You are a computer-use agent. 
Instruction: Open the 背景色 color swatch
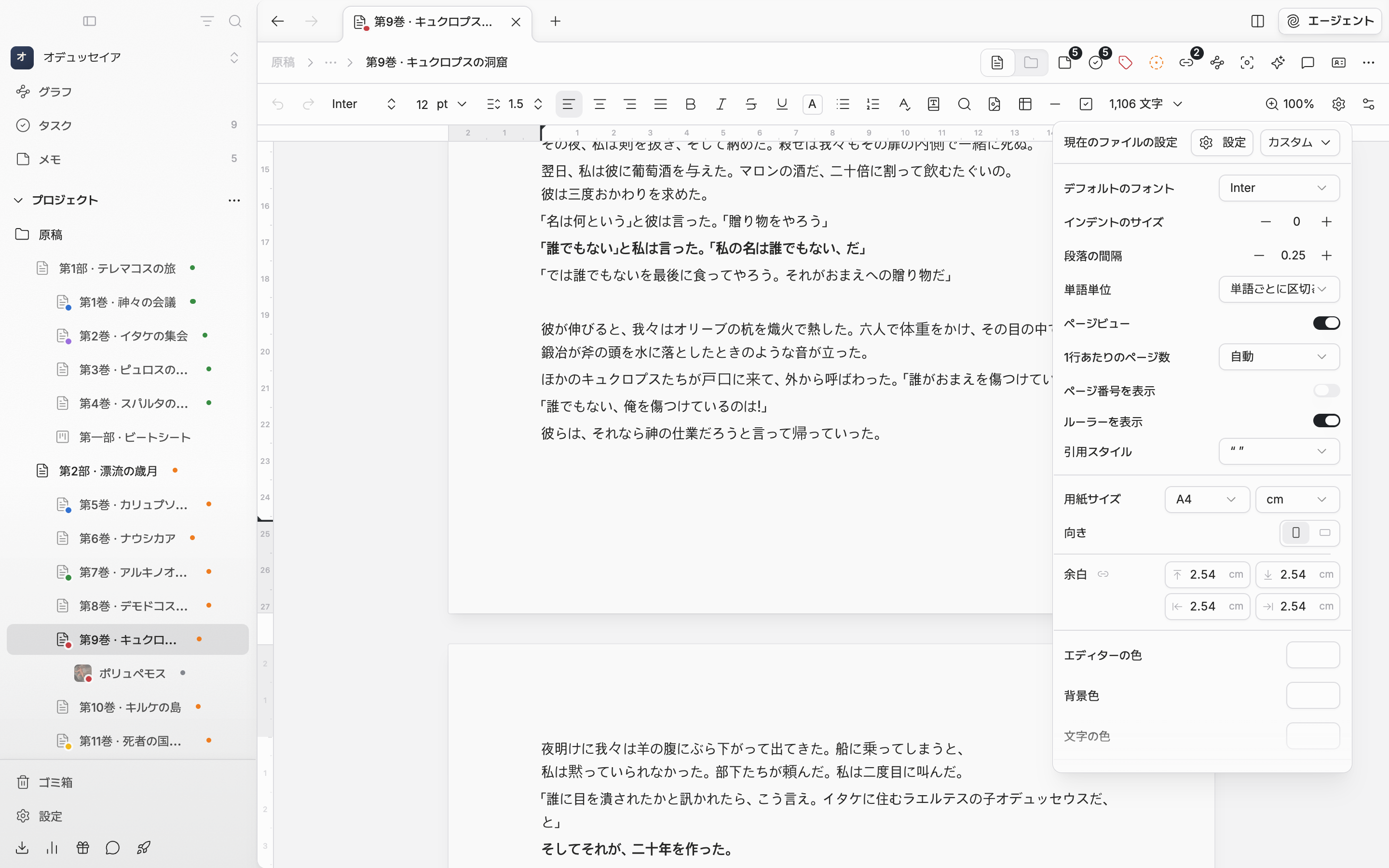(1313, 695)
